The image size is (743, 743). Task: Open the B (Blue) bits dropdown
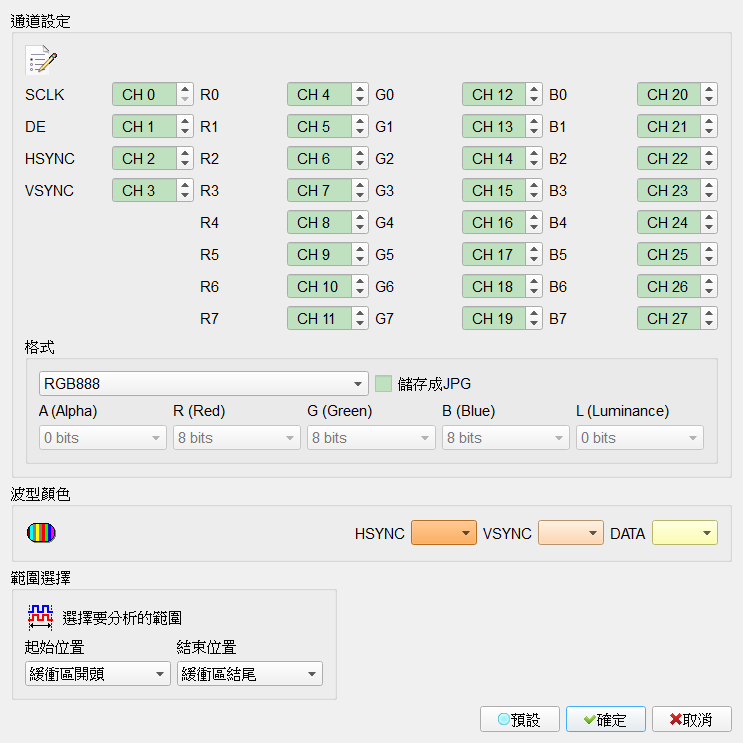(x=506, y=437)
